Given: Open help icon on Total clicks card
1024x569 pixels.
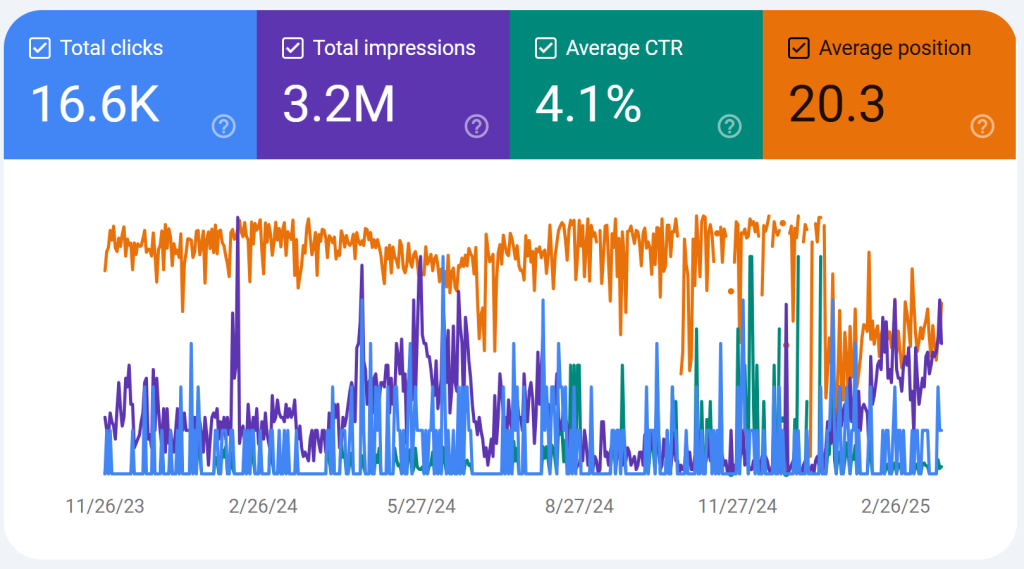Looking at the screenshot, I should (x=224, y=126).
